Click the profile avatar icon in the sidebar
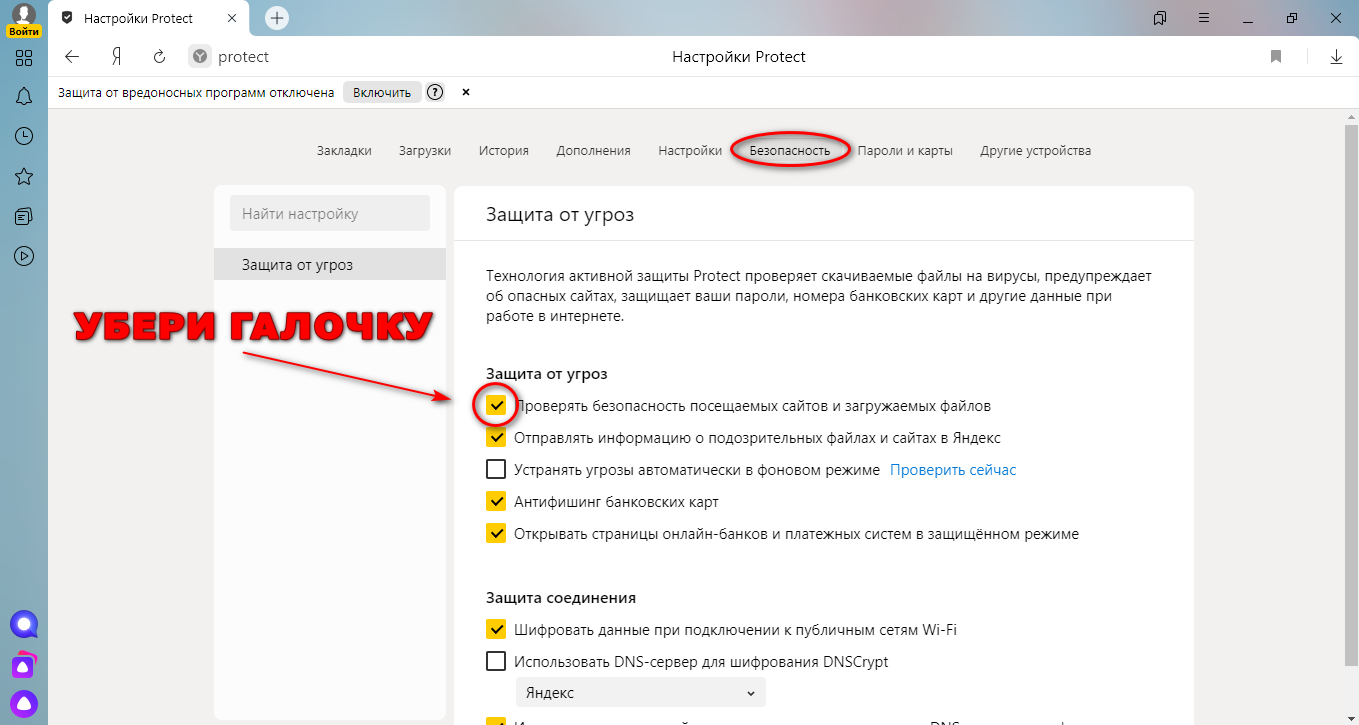Screen dimensions: 1359x725 (24, 13)
